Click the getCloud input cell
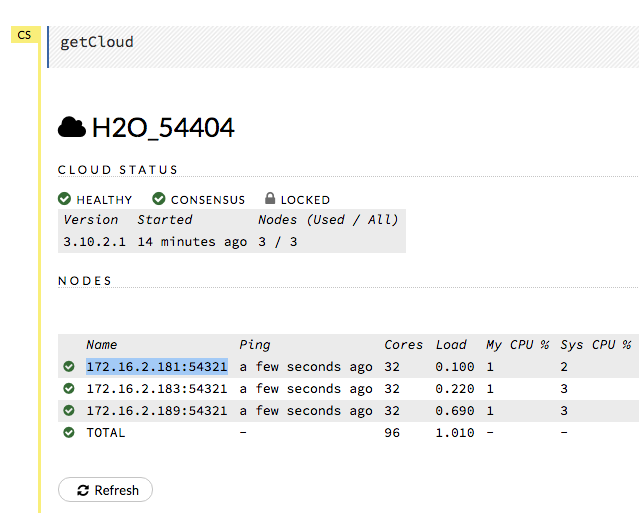Image resolution: width=639 pixels, height=532 pixels. pyautogui.click(x=340, y=42)
